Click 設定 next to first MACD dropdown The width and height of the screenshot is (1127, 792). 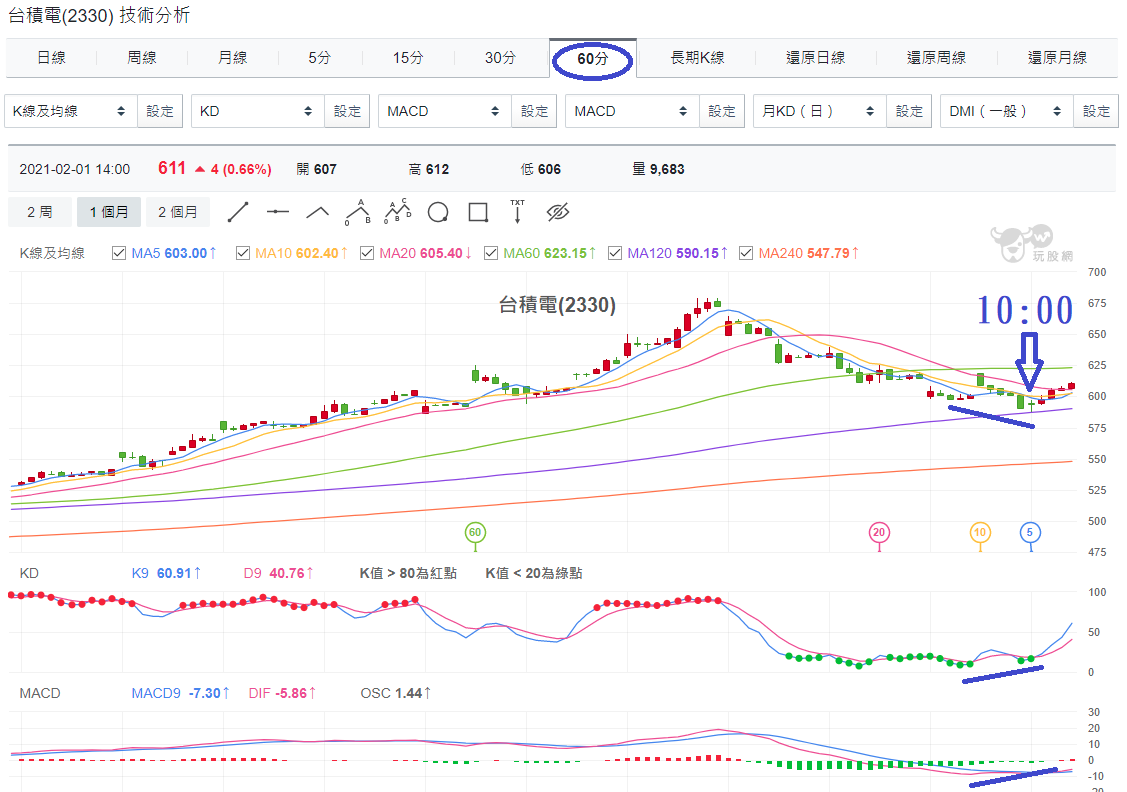pos(534,111)
